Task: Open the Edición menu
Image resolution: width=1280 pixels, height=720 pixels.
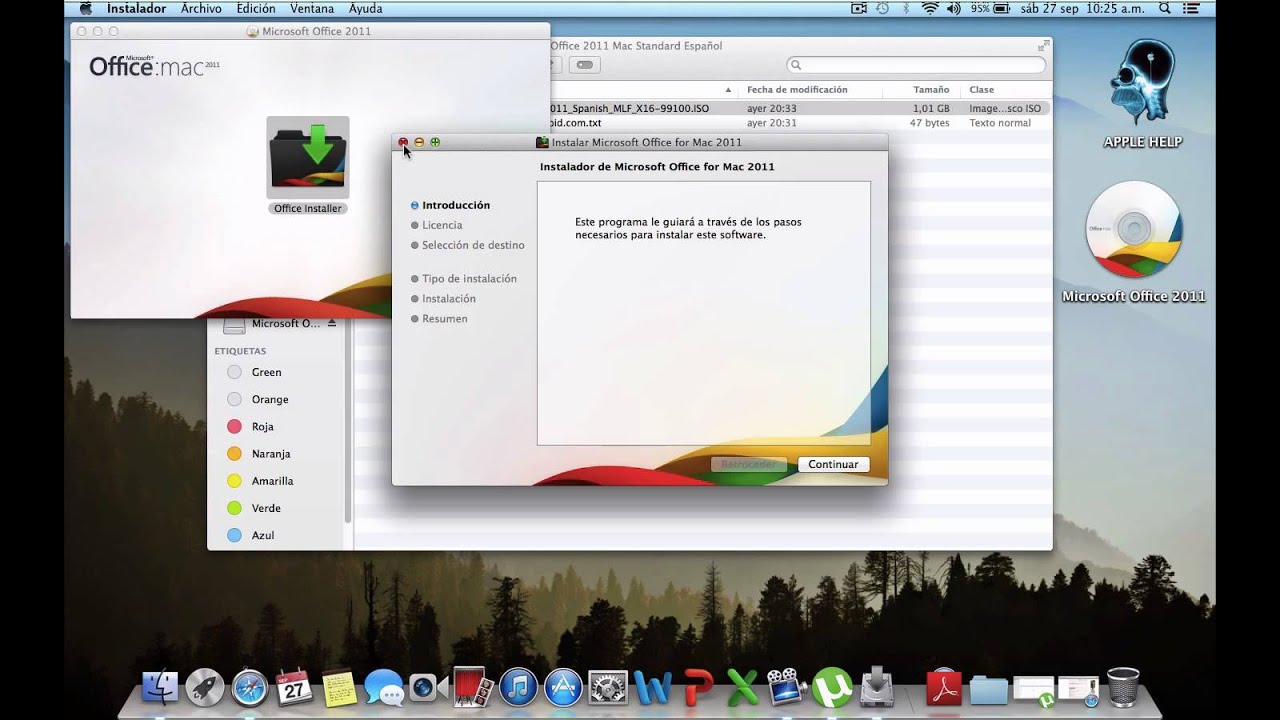Action: click(256, 8)
